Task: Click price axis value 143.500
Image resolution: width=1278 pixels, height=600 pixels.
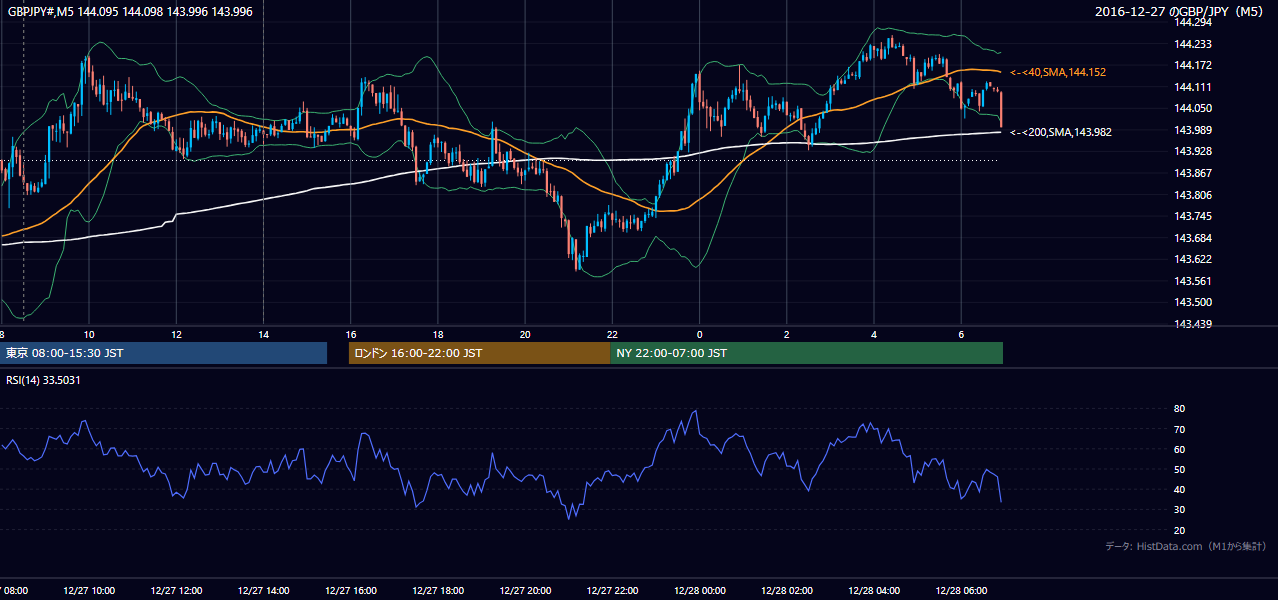Action: click(x=1192, y=302)
